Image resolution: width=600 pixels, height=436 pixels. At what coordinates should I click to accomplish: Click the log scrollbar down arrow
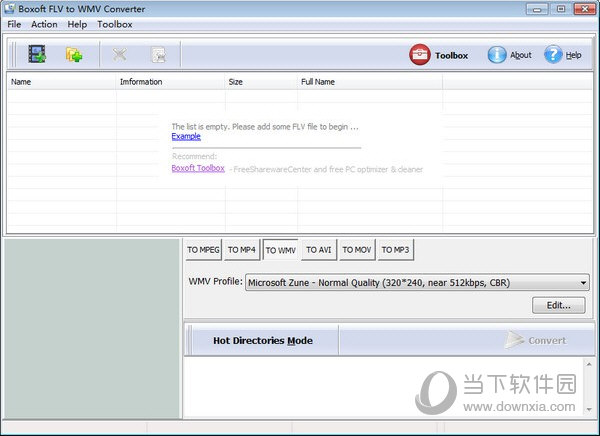point(589,409)
